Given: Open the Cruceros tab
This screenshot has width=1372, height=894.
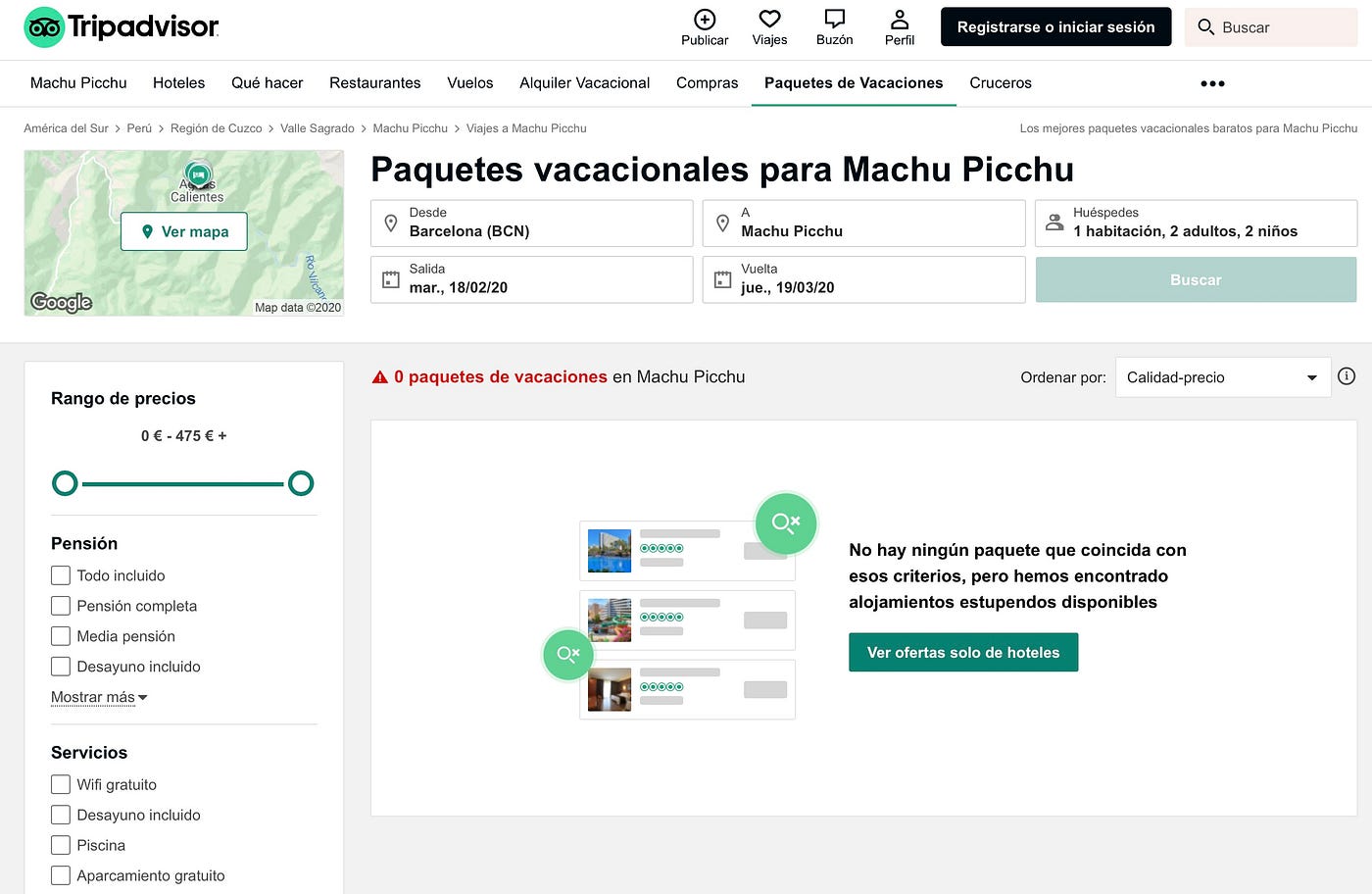Looking at the screenshot, I should click(x=1001, y=83).
